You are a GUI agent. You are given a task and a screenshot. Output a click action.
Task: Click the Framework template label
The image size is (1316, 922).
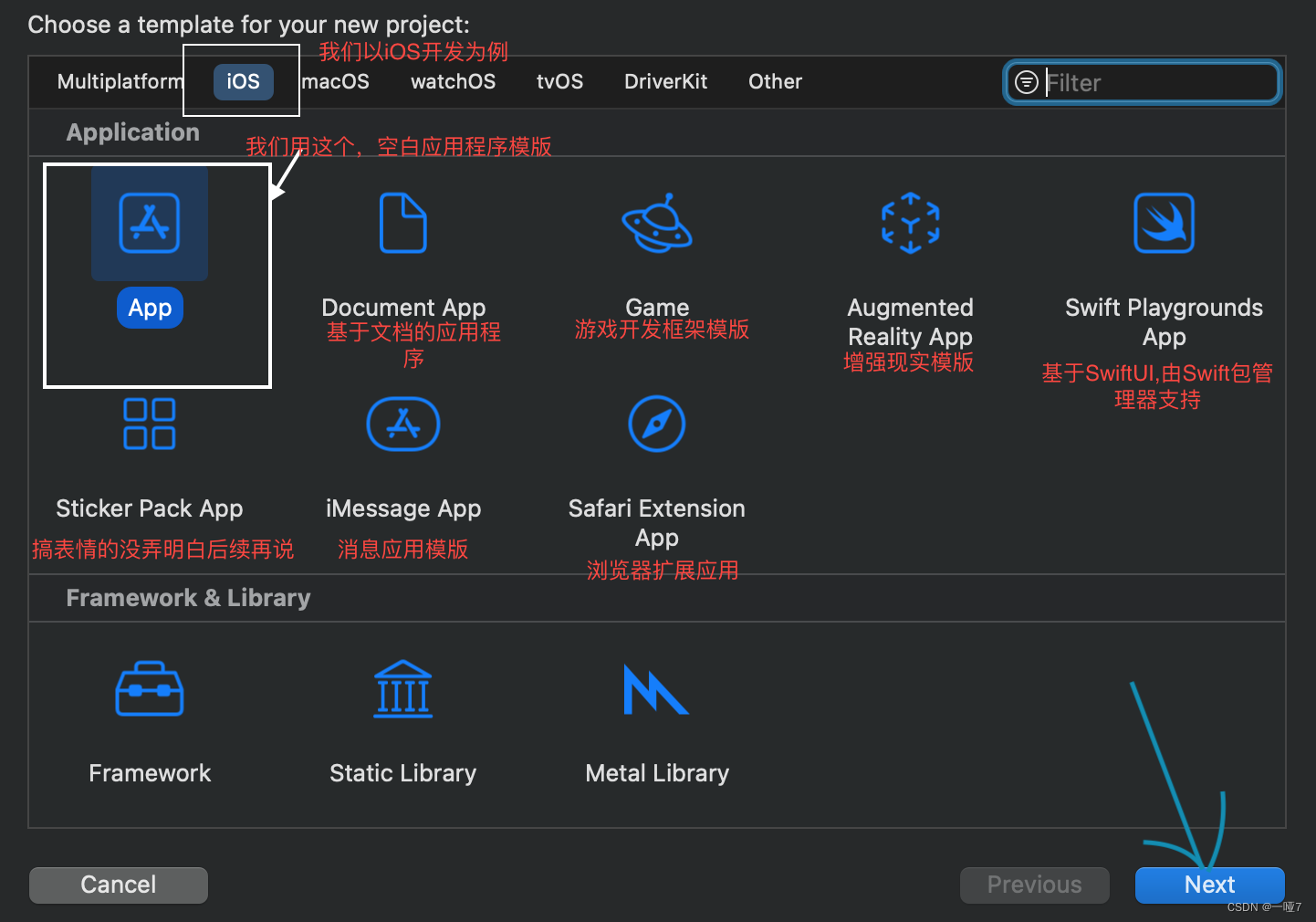(150, 773)
